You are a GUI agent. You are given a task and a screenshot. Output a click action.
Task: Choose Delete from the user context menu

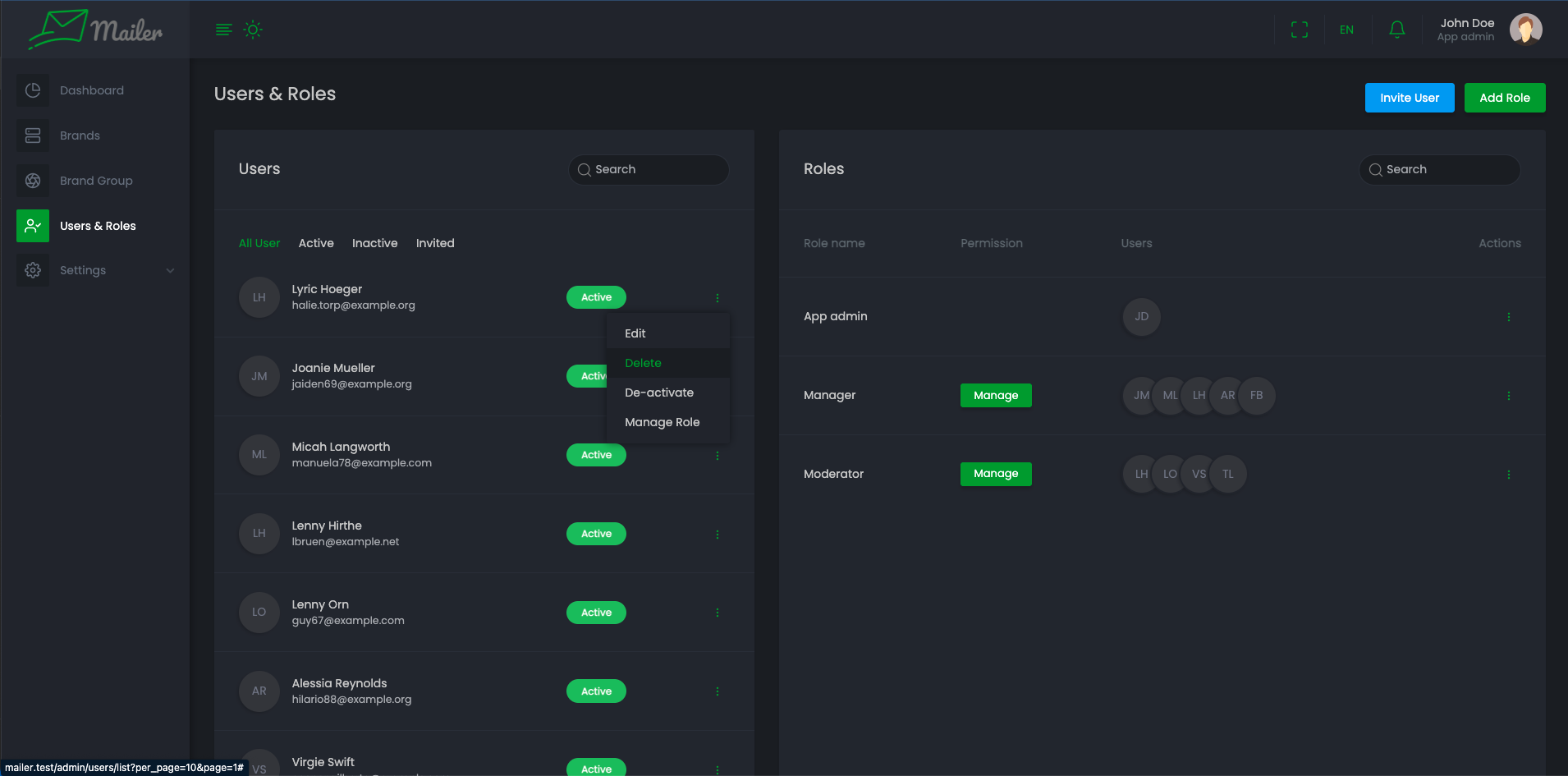[x=643, y=363]
